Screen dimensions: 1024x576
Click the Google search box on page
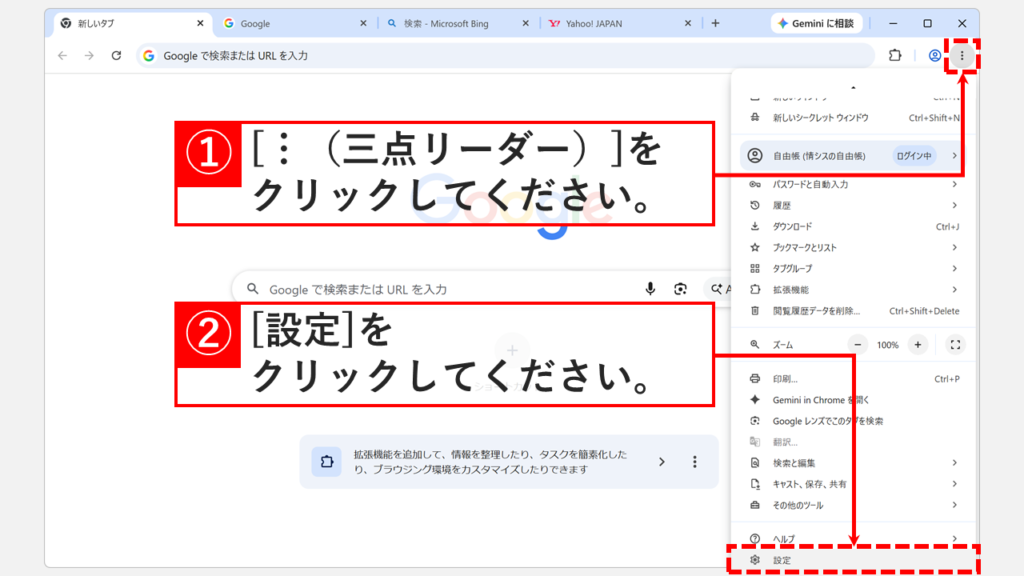tap(483, 289)
